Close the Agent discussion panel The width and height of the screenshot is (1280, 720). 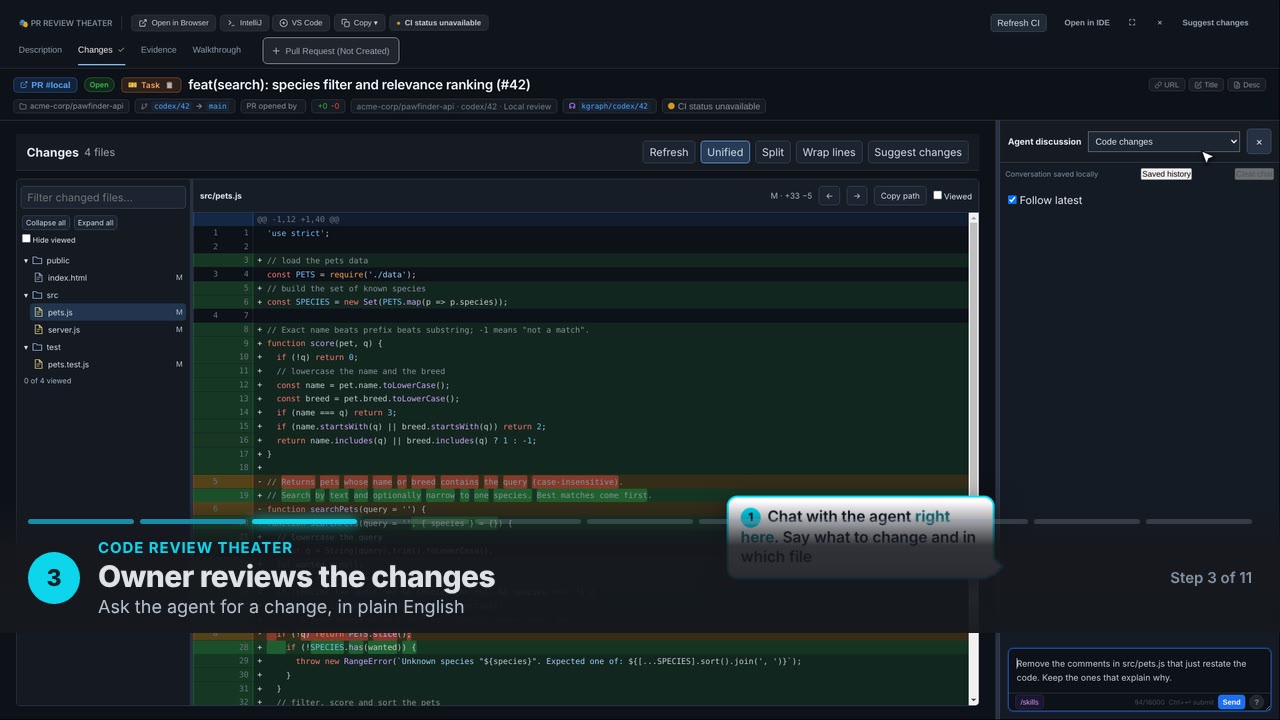click(x=1259, y=142)
